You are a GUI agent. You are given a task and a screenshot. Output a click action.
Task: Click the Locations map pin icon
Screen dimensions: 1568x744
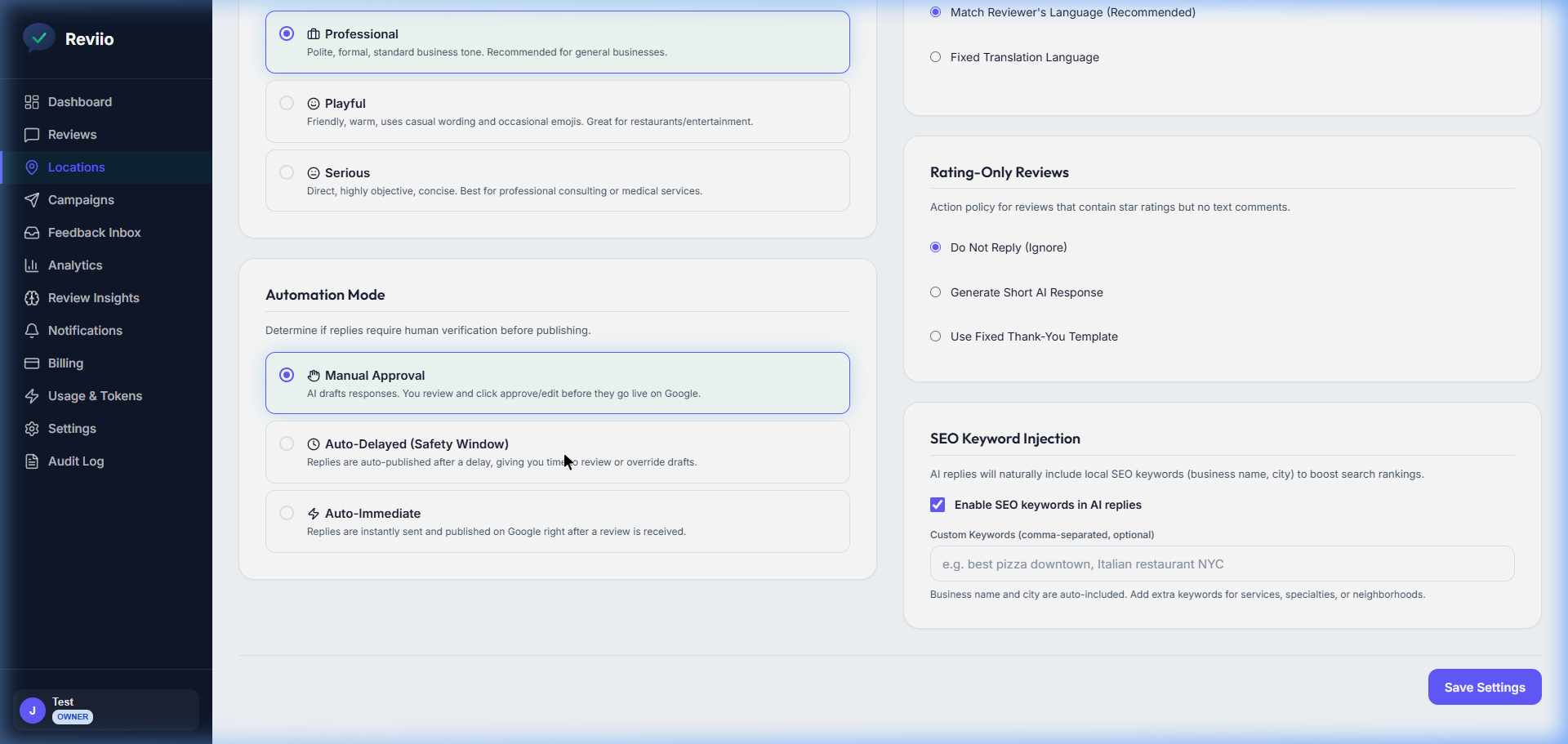click(x=32, y=167)
